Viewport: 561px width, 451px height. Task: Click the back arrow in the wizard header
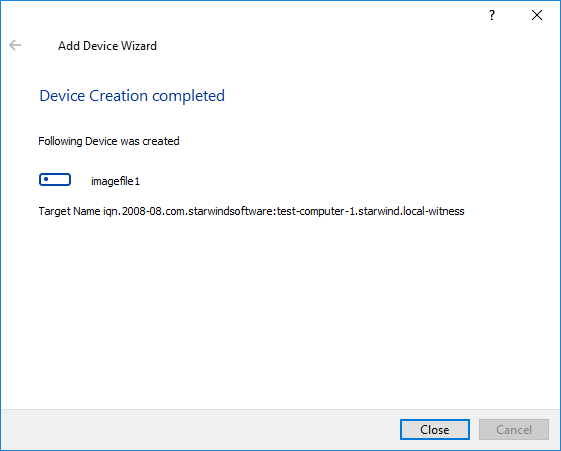click(x=15, y=45)
